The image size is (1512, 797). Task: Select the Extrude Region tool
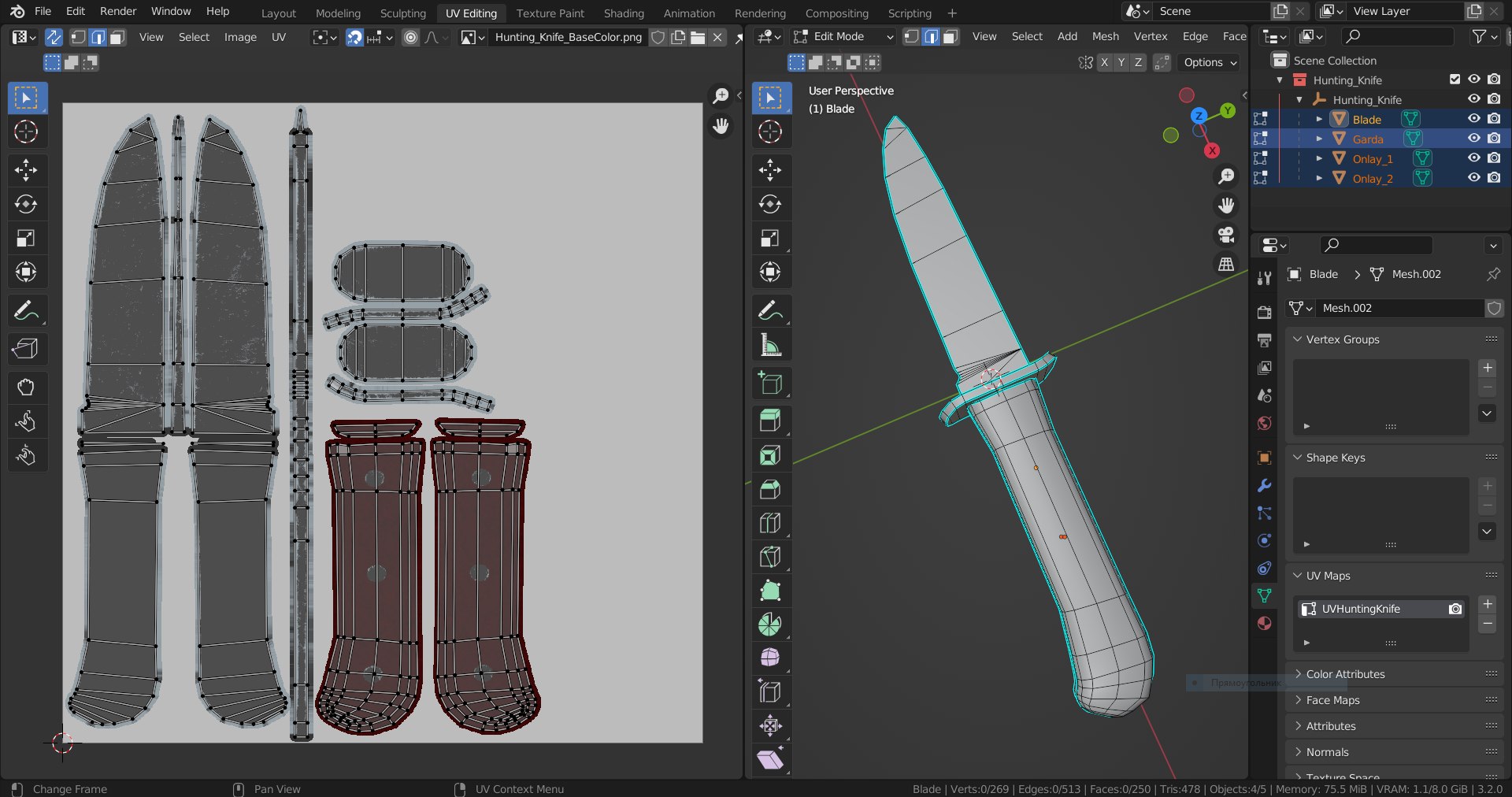770,421
